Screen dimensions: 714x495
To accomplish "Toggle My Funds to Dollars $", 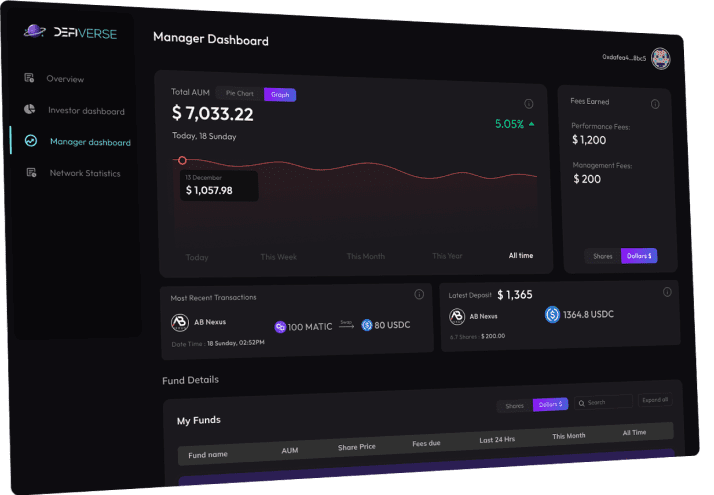I will point(550,404).
